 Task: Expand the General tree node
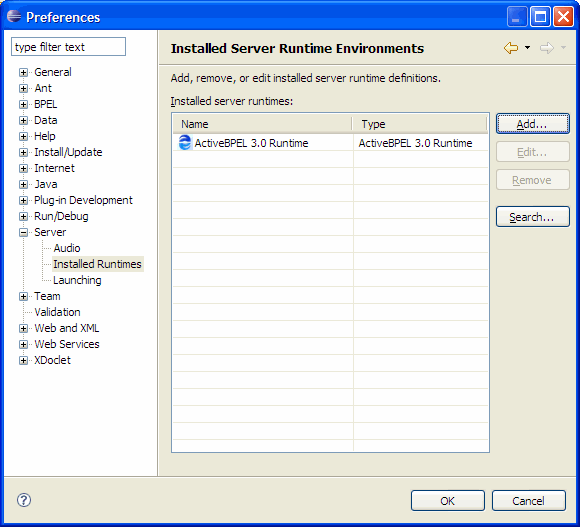click(x=23, y=72)
